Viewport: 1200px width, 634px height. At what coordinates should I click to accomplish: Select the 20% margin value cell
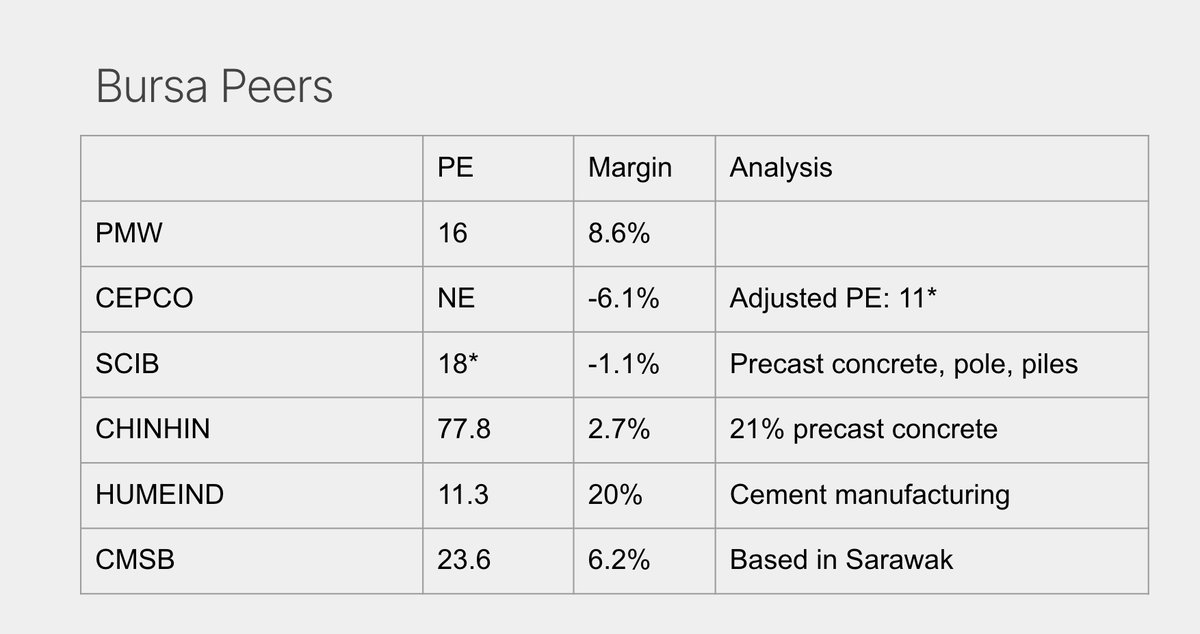615,494
